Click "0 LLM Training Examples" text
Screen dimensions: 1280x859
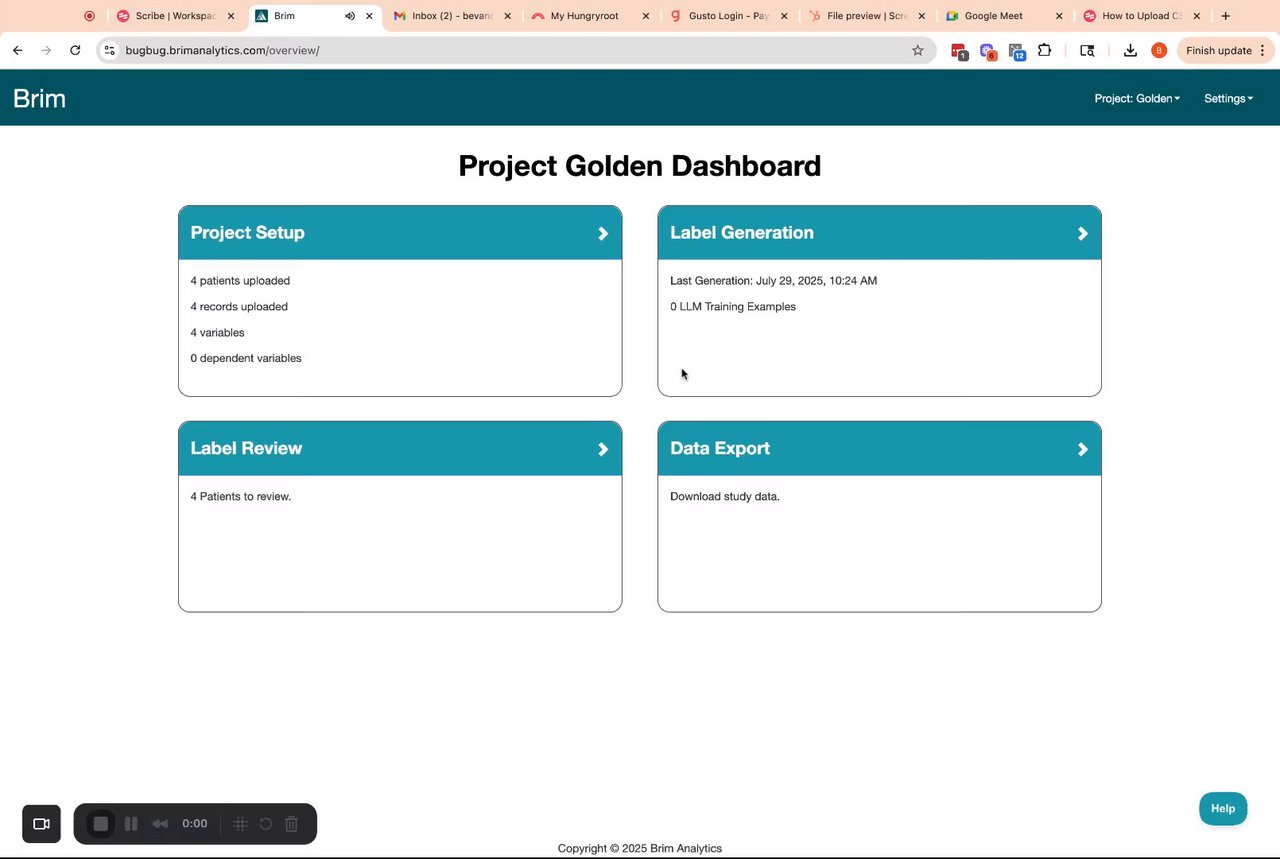pos(733,307)
